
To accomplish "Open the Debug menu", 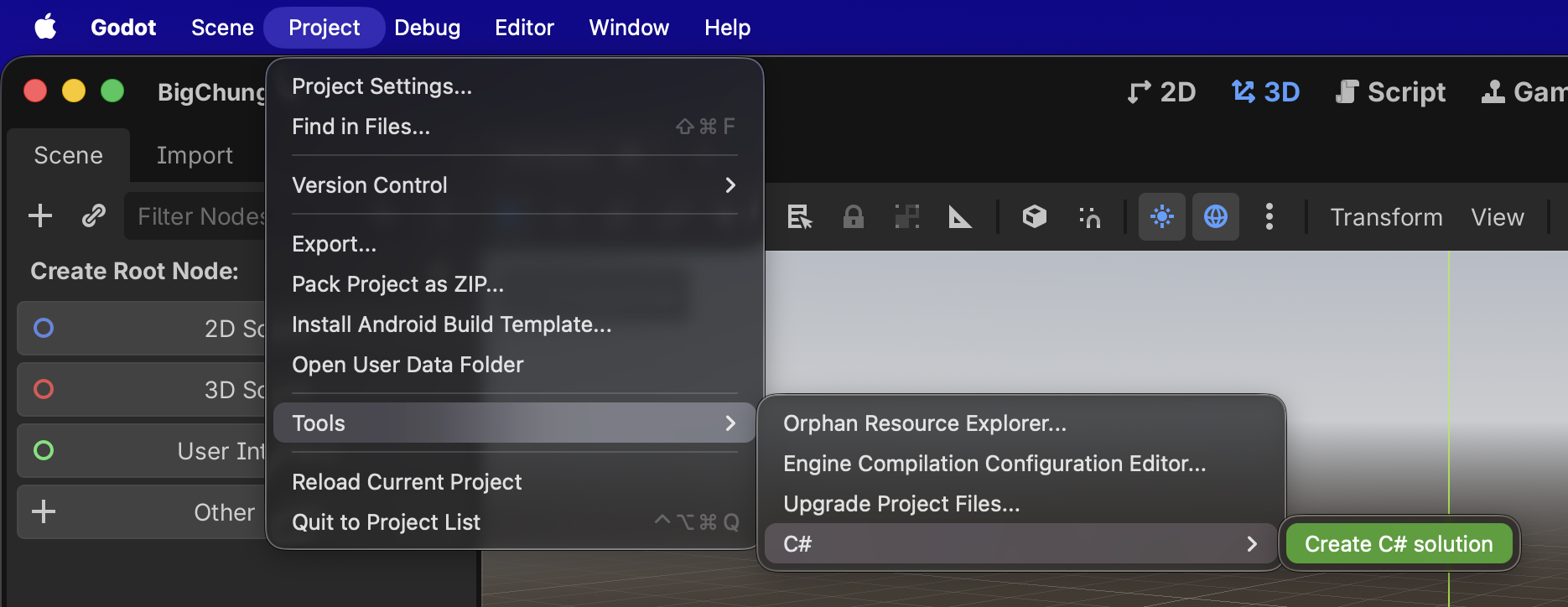I will click(x=427, y=28).
